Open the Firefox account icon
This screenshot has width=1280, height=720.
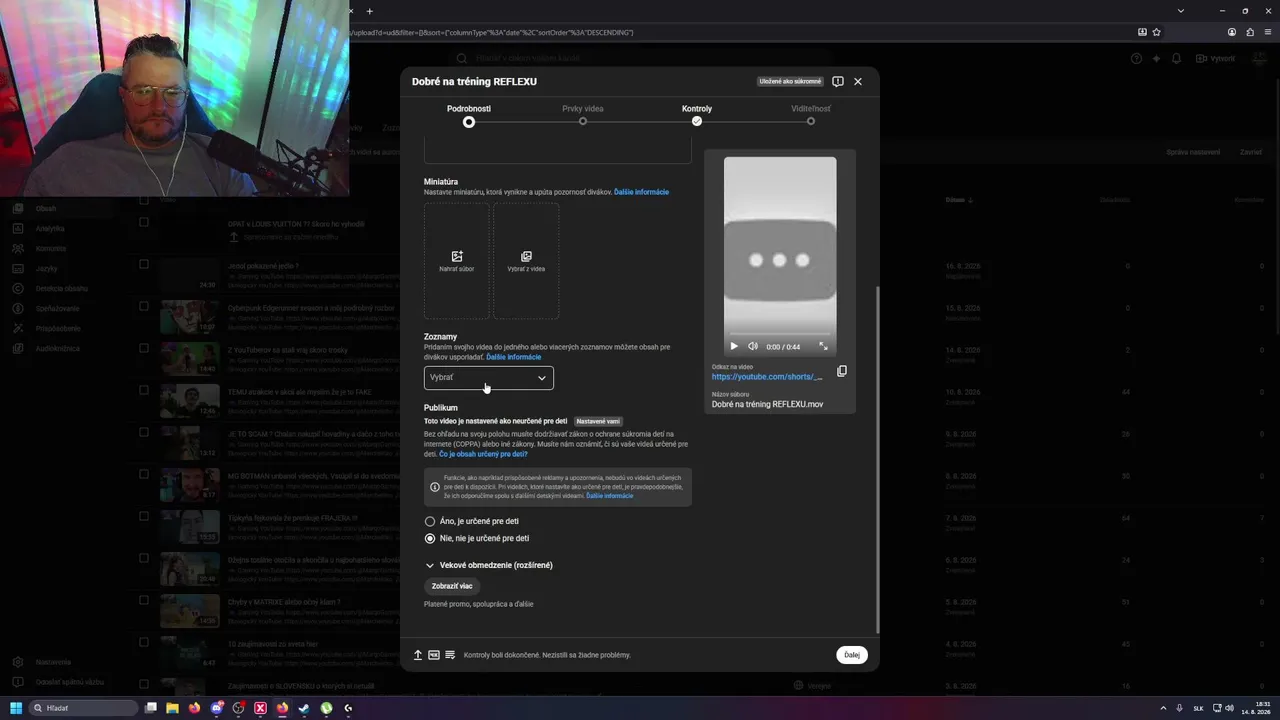pos(1232,32)
